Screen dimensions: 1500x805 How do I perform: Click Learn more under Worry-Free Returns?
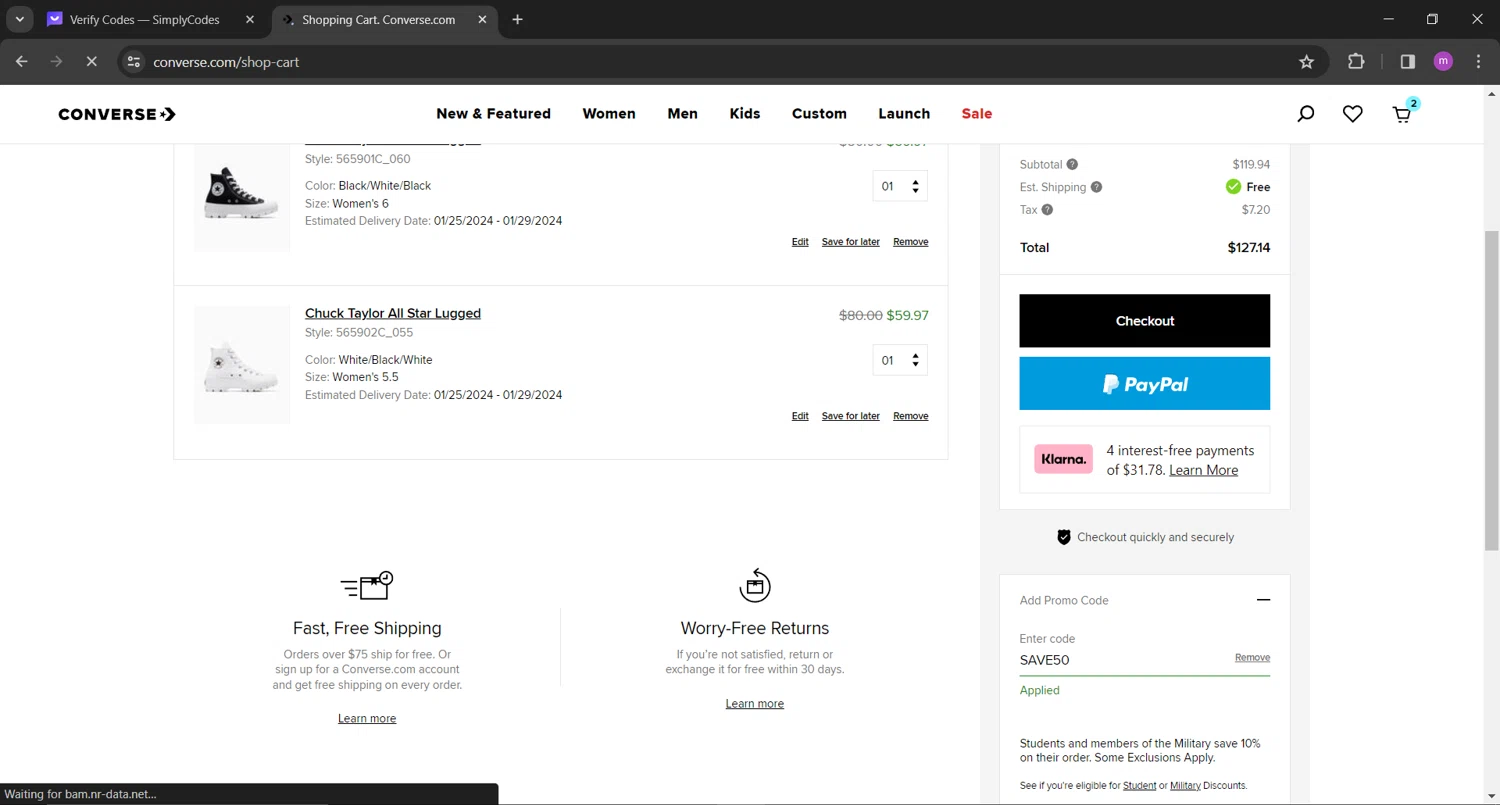[755, 704]
